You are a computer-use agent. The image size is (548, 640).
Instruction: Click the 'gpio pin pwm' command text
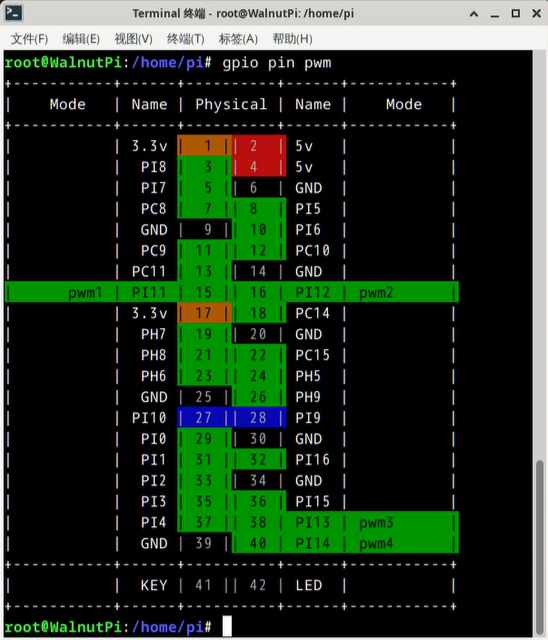277,63
